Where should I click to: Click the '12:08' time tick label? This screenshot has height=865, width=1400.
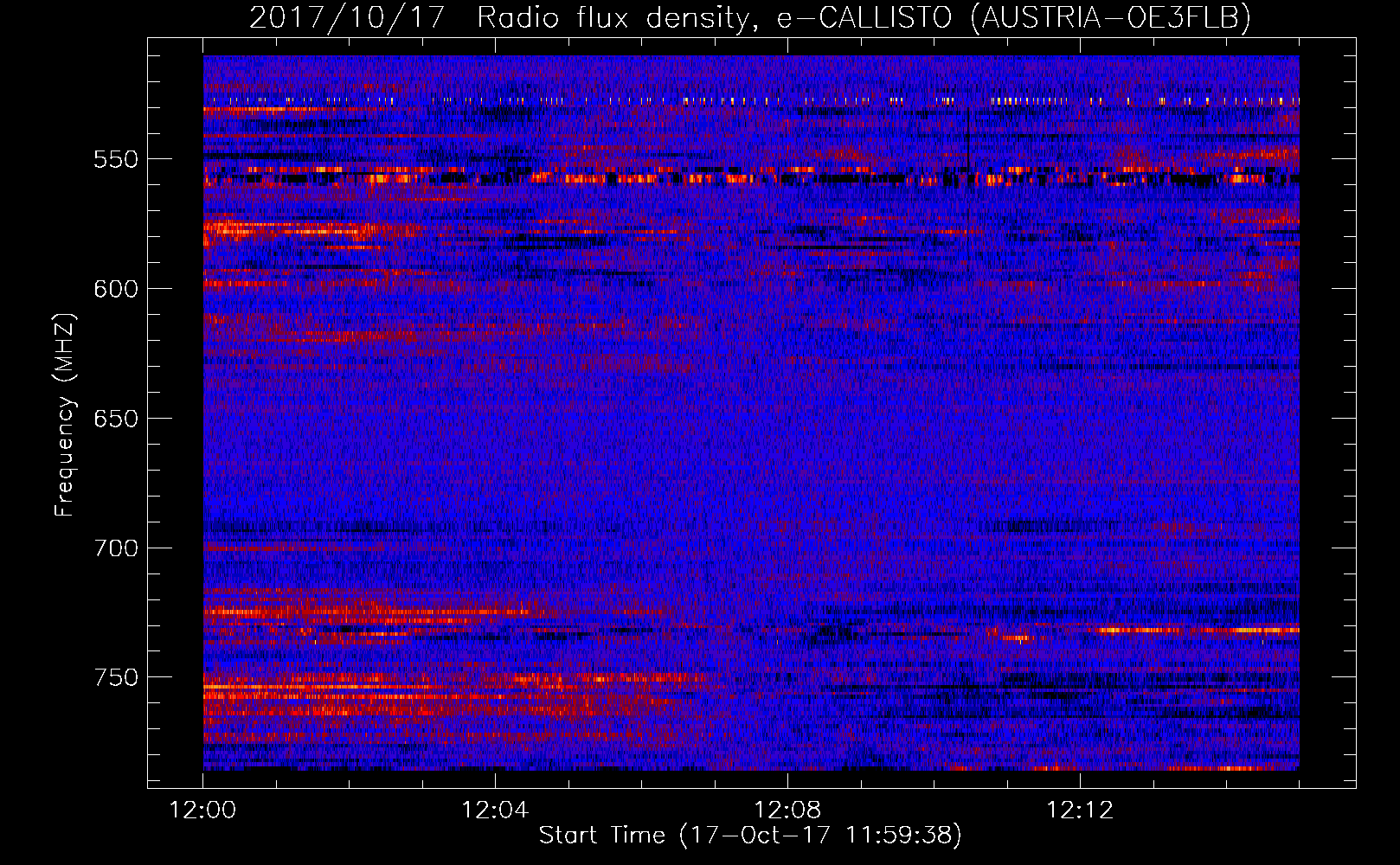pyautogui.click(x=787, y=811)
